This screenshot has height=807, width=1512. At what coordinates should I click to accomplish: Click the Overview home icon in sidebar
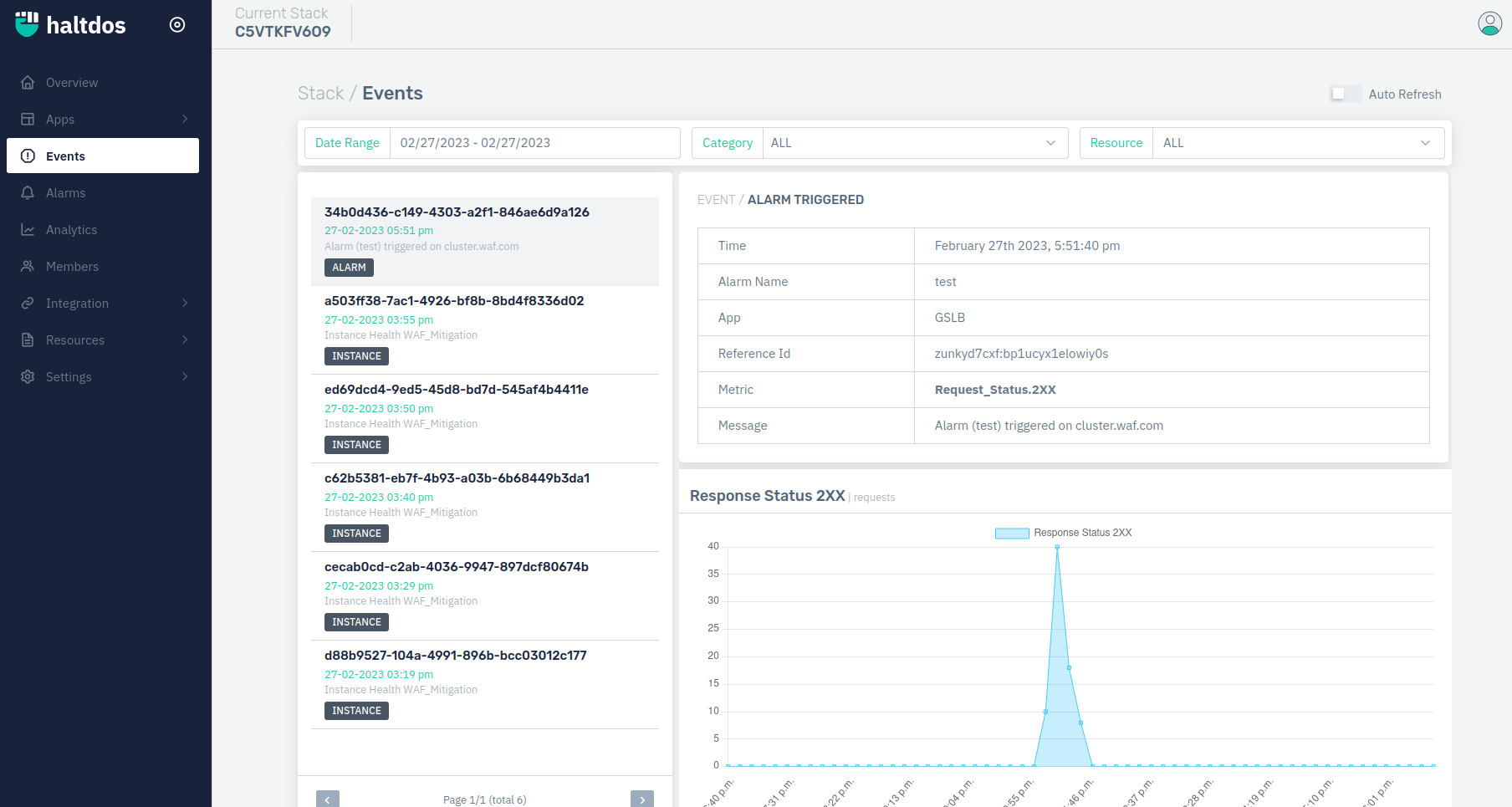(28, 83)
